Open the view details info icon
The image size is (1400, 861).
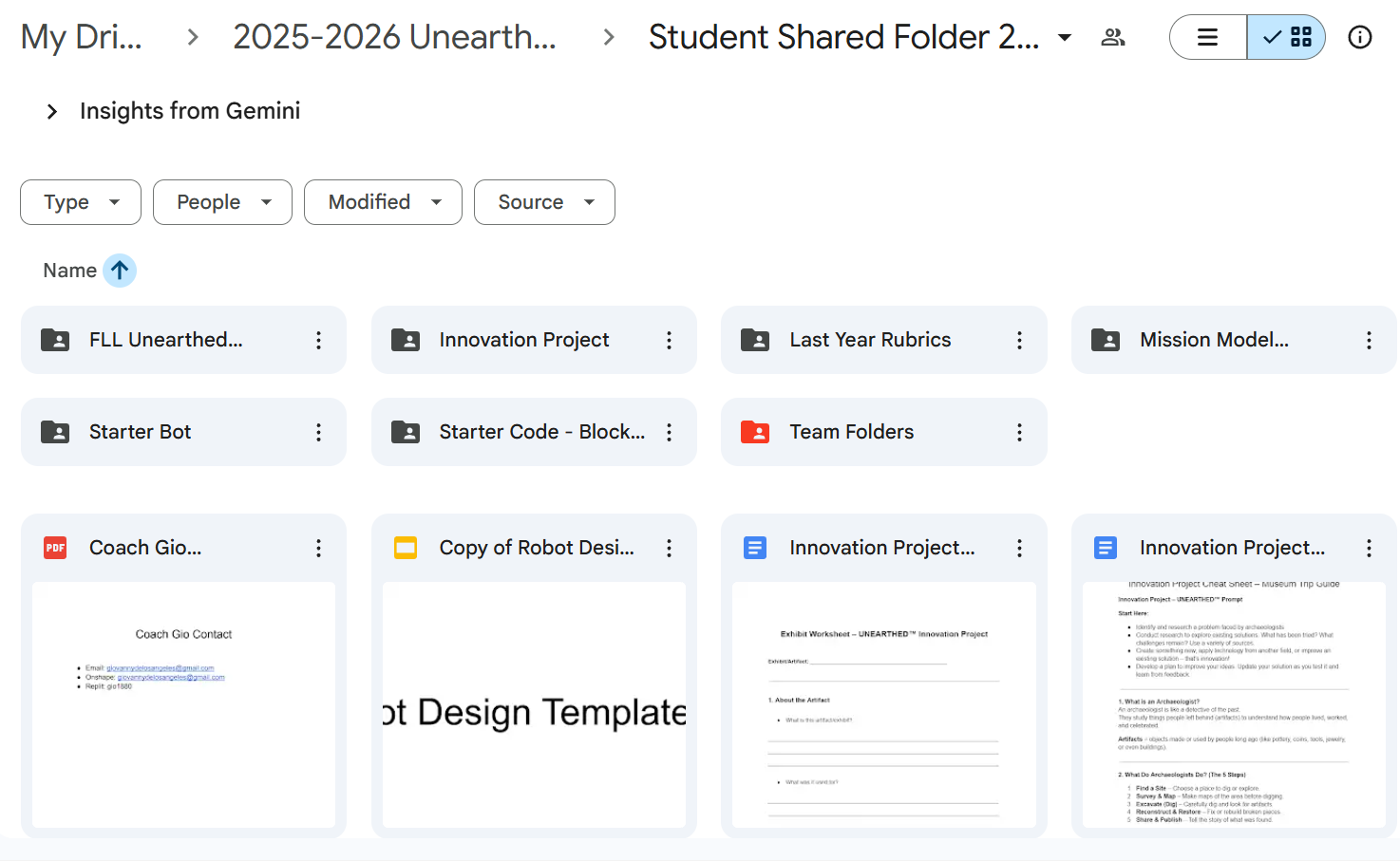coord(1359,37)
